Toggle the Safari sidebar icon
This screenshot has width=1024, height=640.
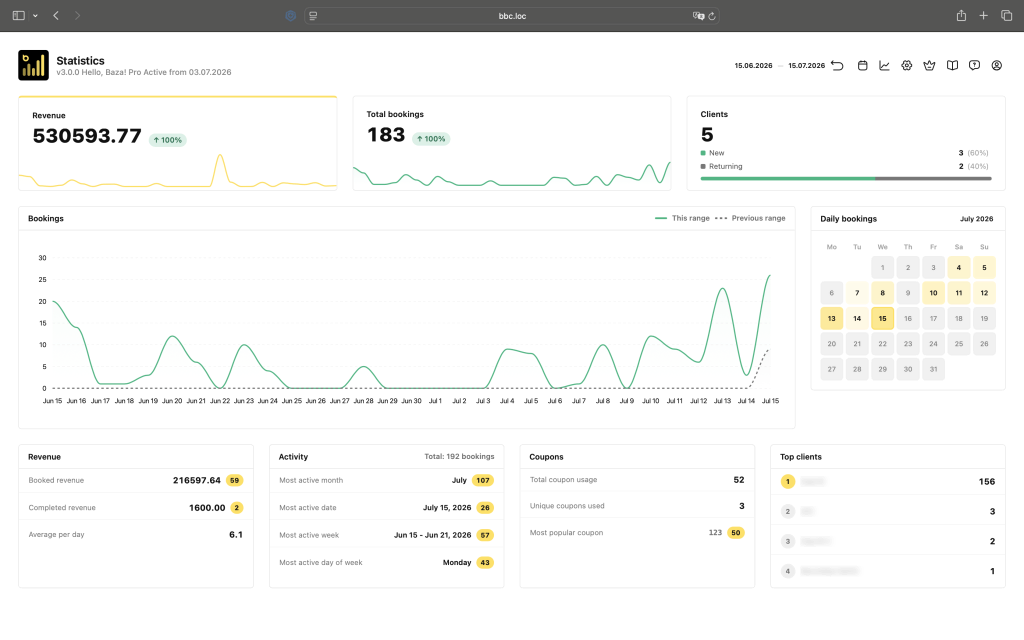click(19, 16)
